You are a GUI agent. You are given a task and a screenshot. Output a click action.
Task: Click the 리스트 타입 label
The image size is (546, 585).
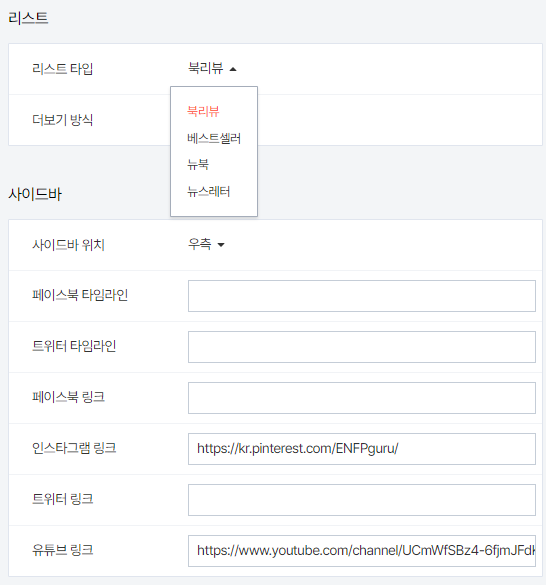pyautogui.click(x=62, y=69)
